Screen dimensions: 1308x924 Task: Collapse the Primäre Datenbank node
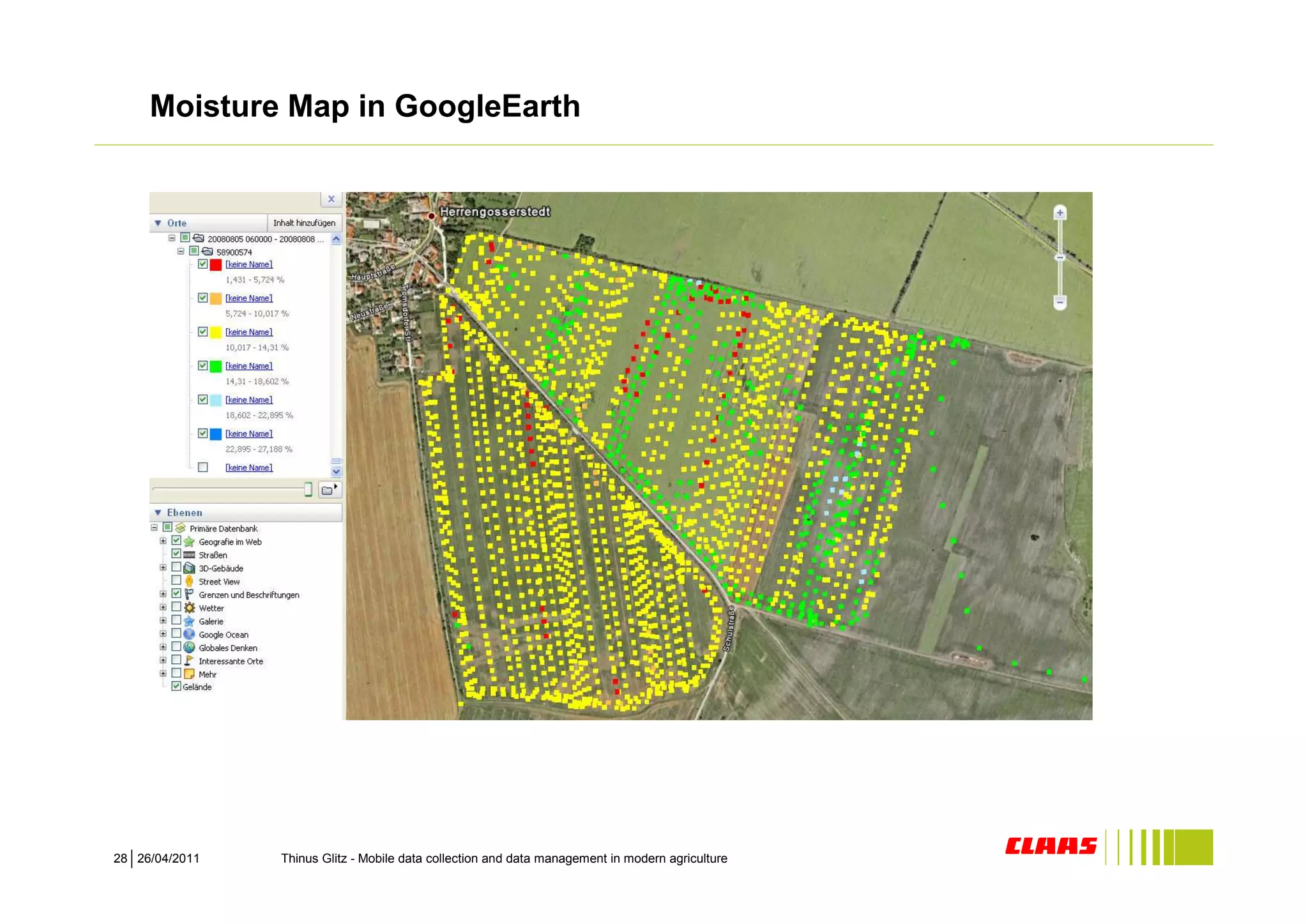[x=154, y=528]
